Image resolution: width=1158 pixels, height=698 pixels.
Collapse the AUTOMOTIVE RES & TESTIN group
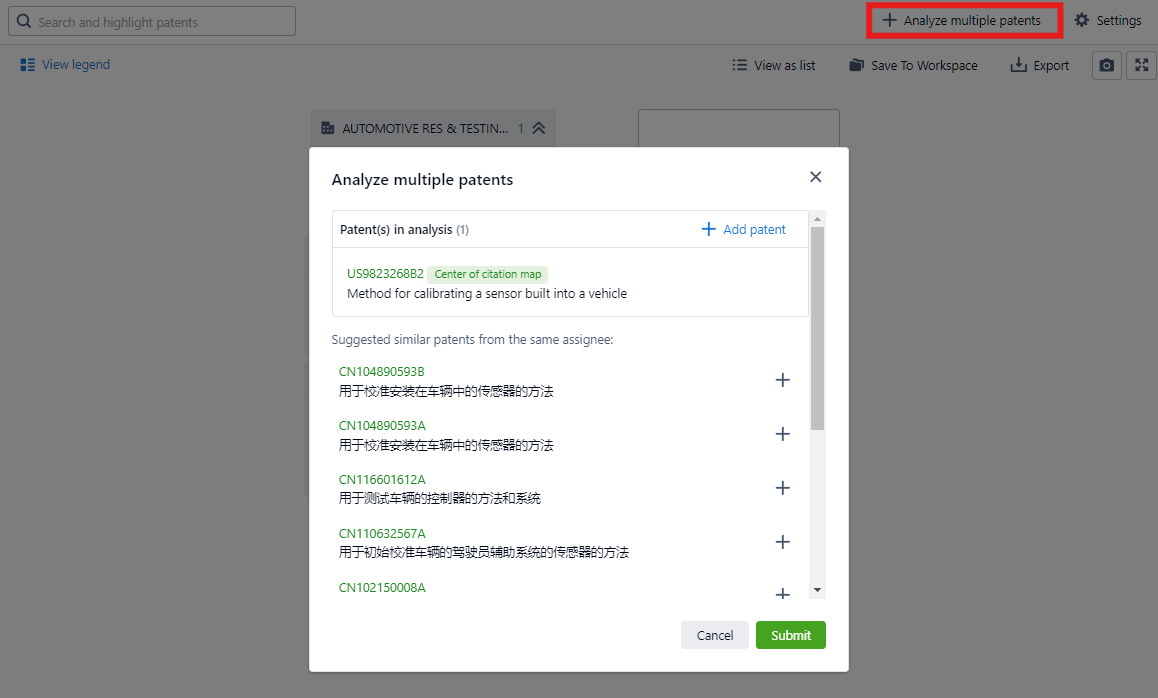pyautogui.click(x=538, y=128)
